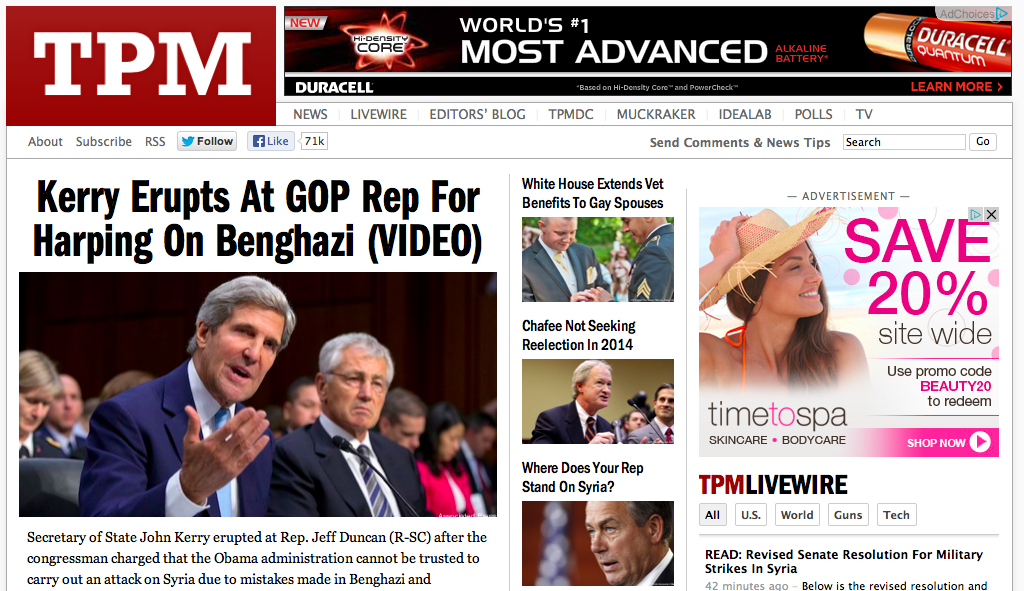Click the AdChoices icon on spa ad
Viewport: 1024px width, 591px height.
976,214
